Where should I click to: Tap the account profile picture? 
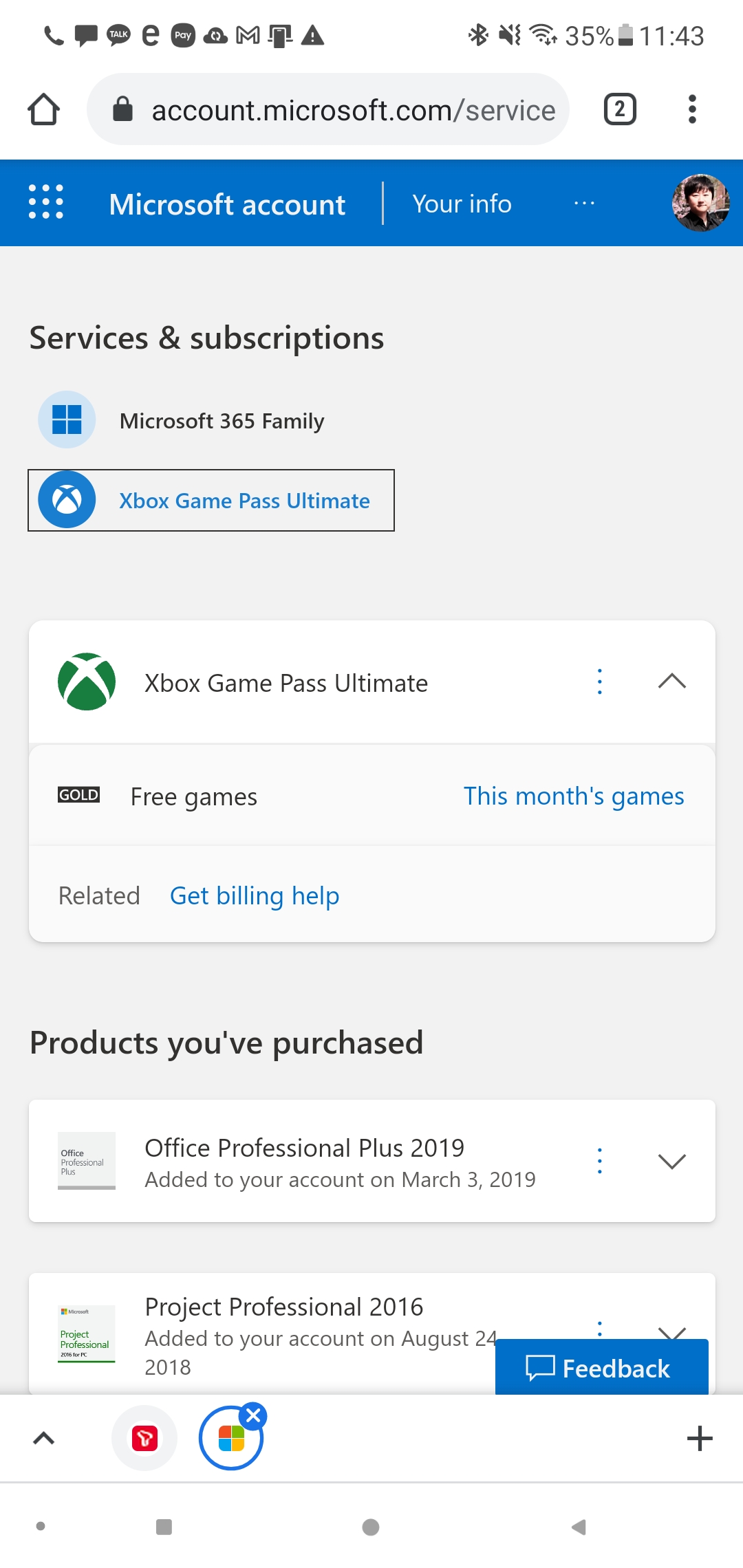pyautogui.click(x=700, y=203)
